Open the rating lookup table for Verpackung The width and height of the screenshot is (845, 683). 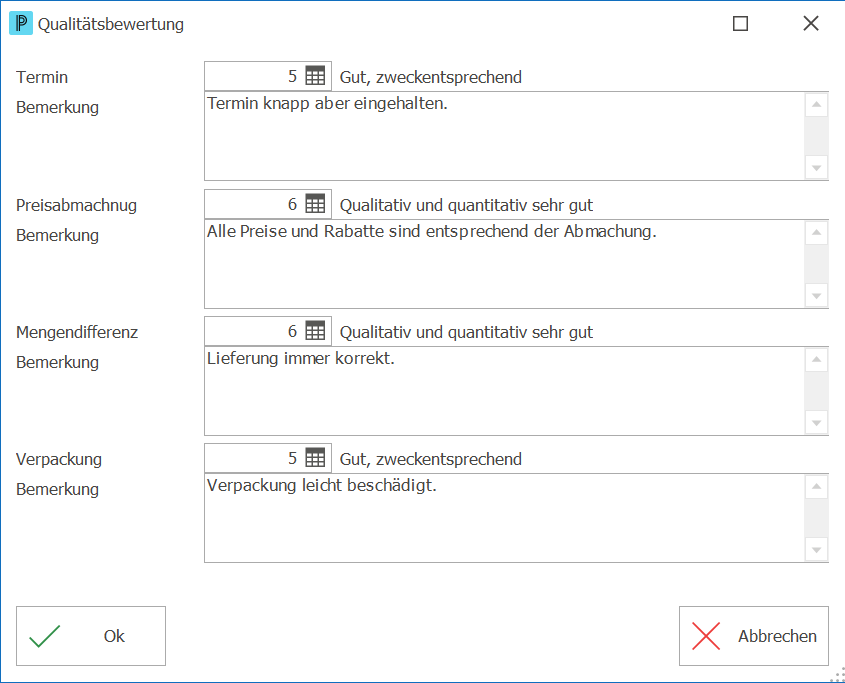pyautogui.click(x=315, y=458)
